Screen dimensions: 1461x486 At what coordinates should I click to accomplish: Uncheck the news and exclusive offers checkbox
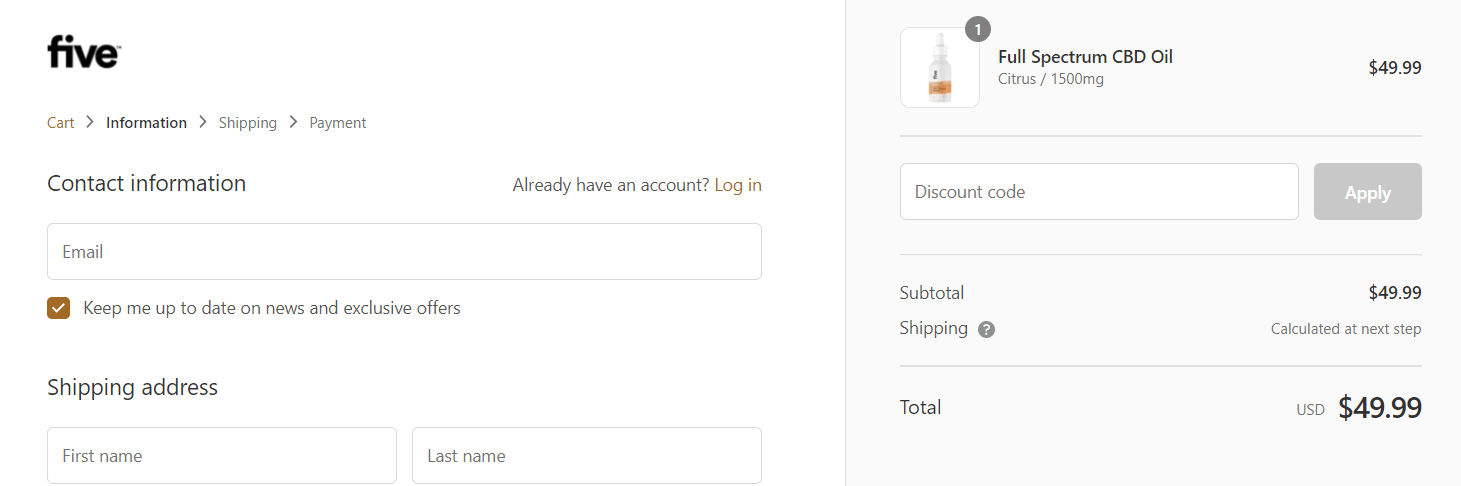[58, 308]
